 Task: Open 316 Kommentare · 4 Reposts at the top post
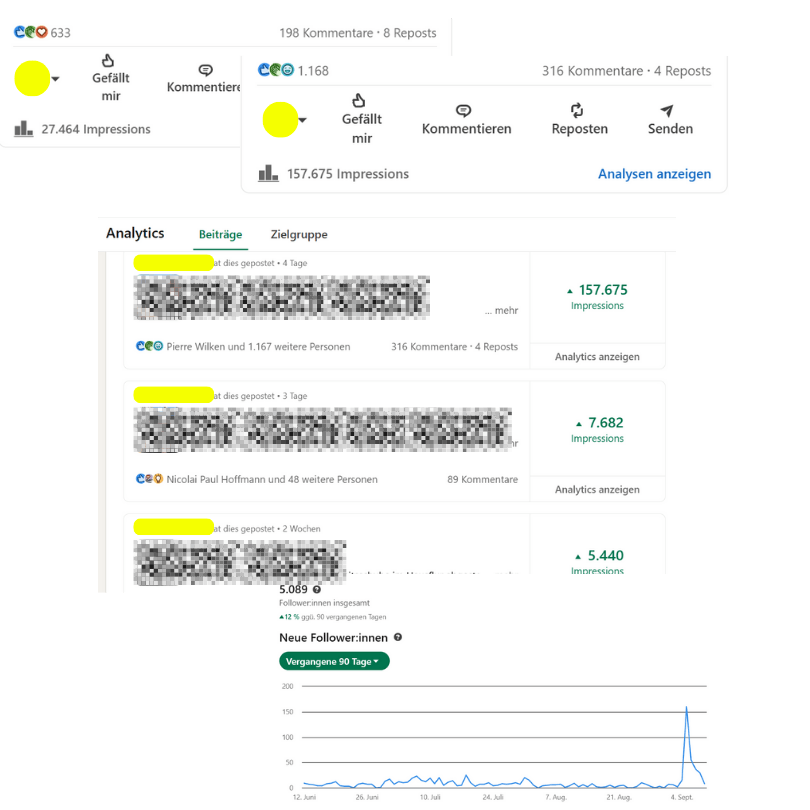tap(626, 71)
